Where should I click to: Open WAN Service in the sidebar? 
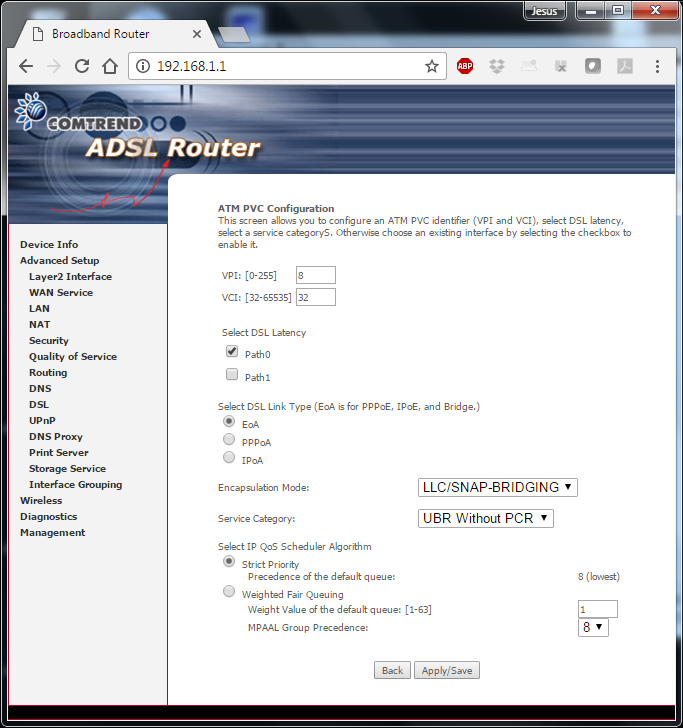[61, 293]
